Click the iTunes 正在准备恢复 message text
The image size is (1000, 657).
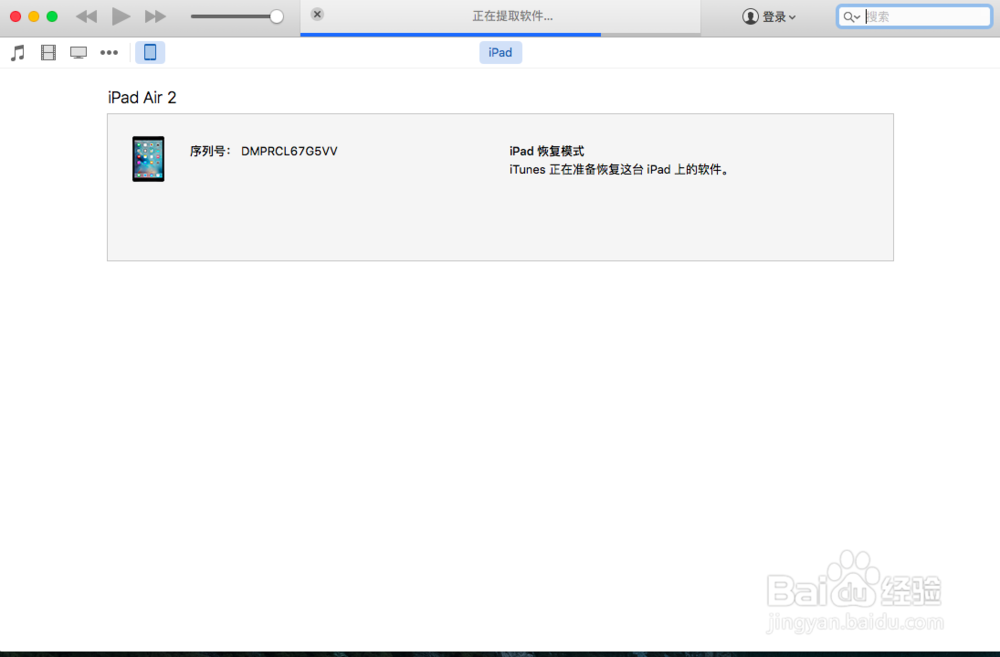(619, 170)
